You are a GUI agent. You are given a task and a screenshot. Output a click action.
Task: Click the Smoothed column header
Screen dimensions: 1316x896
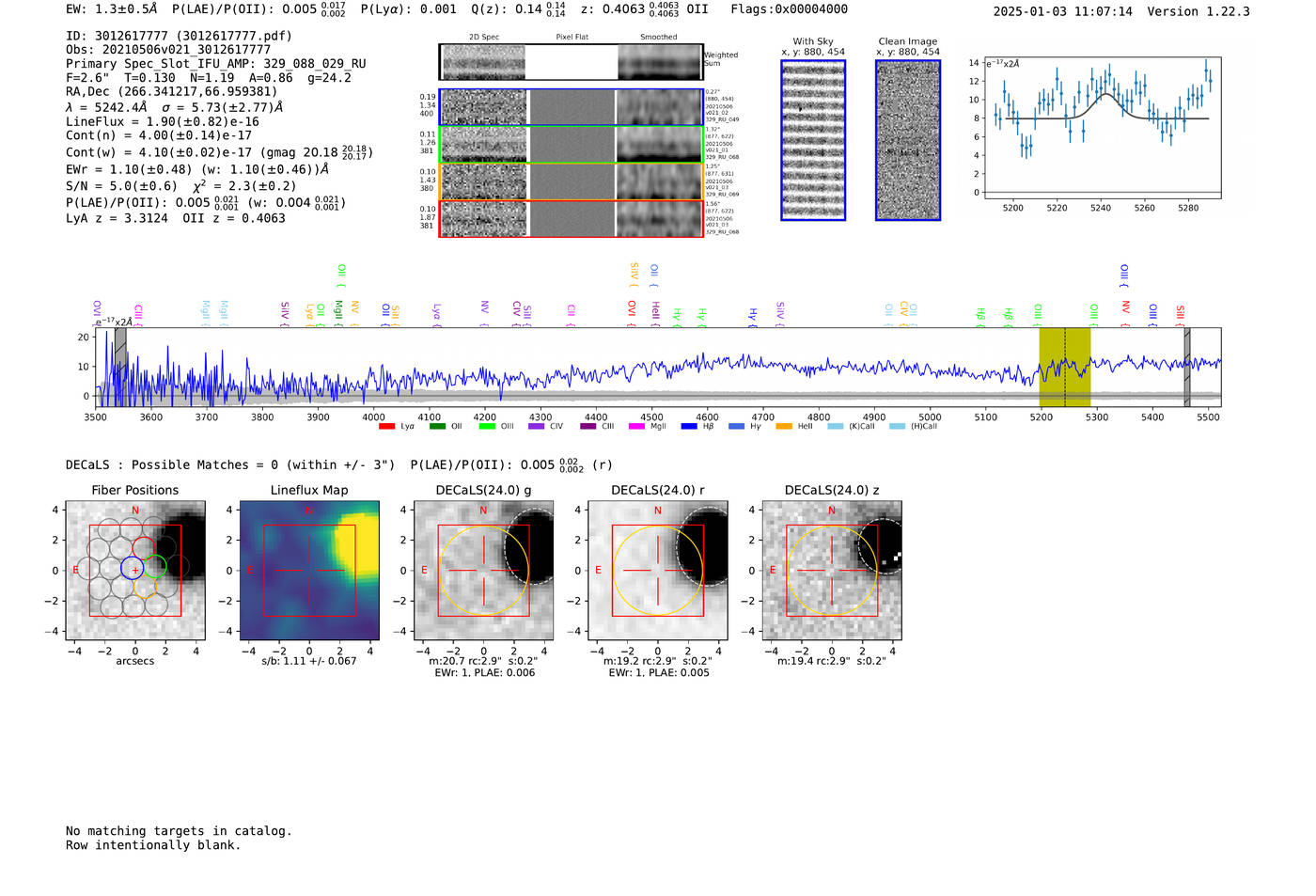659,38
